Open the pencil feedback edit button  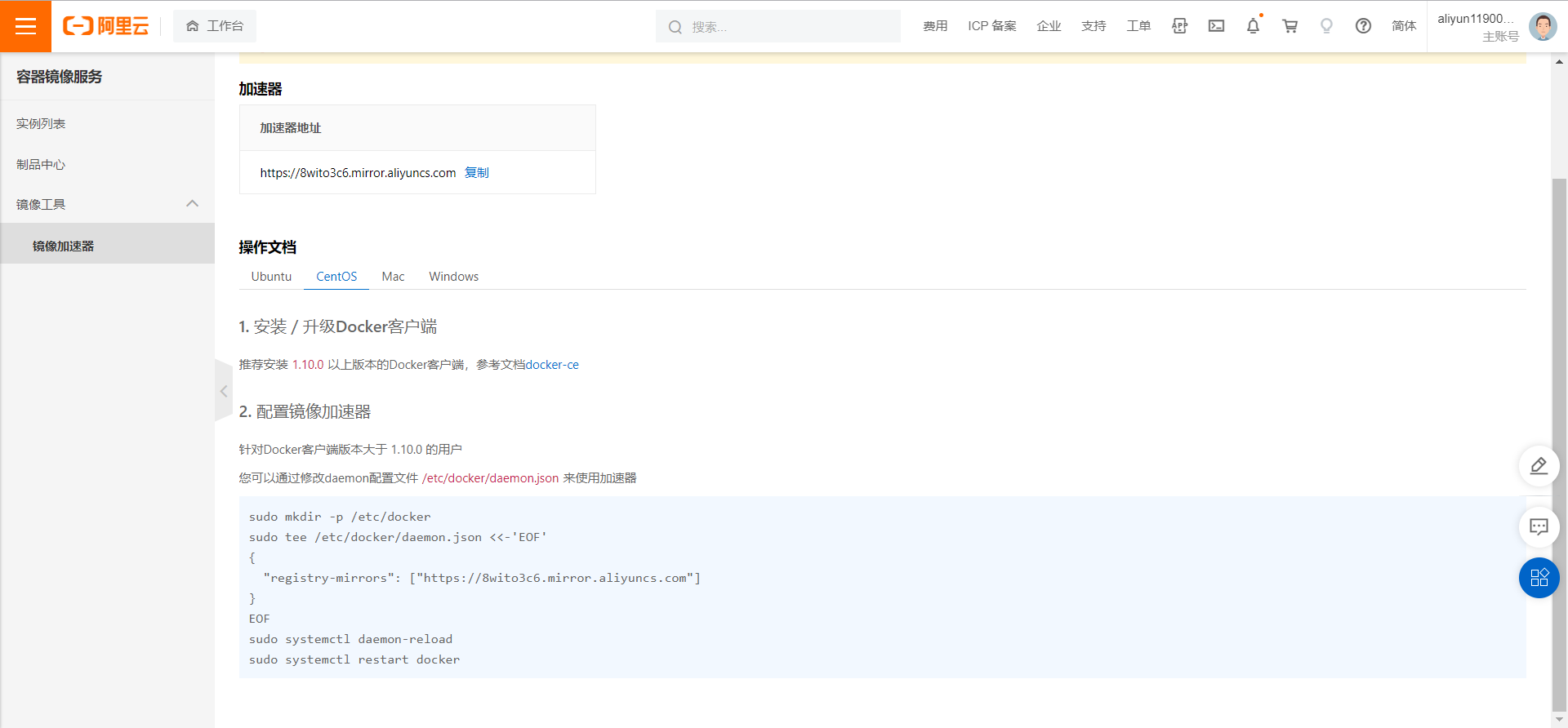point(1539,466)
